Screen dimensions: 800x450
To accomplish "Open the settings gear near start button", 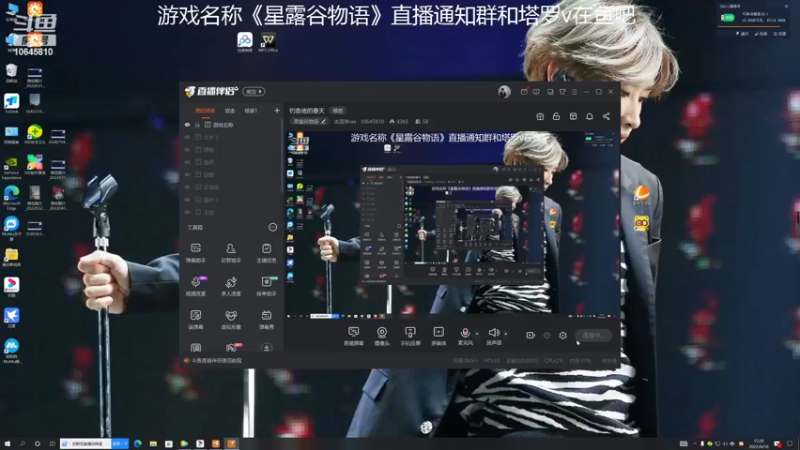I will click(563, 335).
